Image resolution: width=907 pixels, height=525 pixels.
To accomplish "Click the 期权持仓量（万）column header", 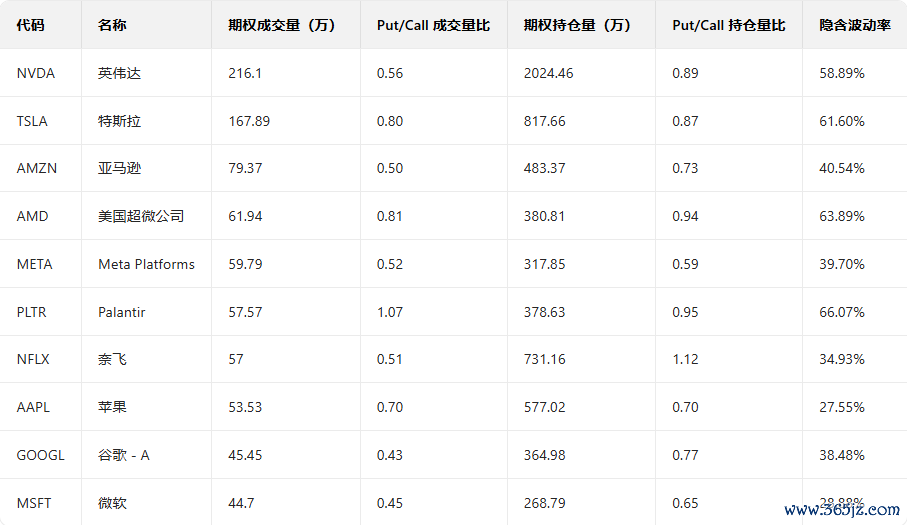I will [x=578, y=25].
